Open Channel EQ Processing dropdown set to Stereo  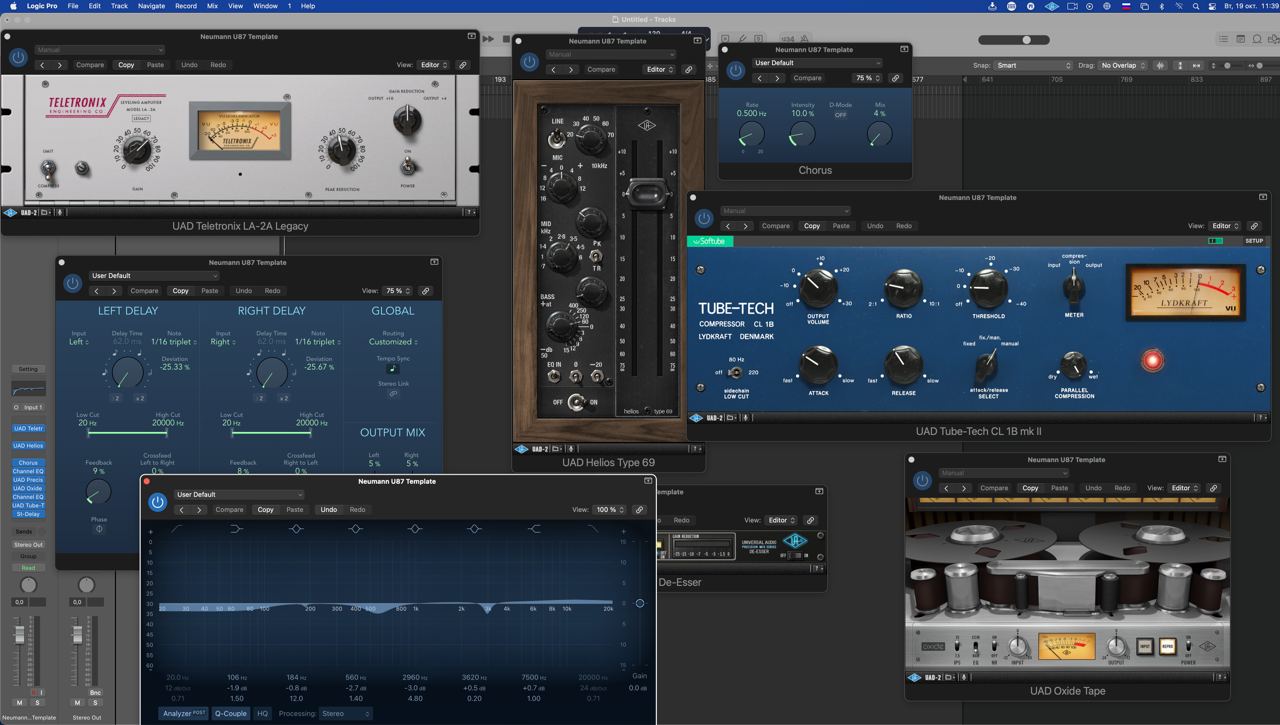click(x=346, y=713)
